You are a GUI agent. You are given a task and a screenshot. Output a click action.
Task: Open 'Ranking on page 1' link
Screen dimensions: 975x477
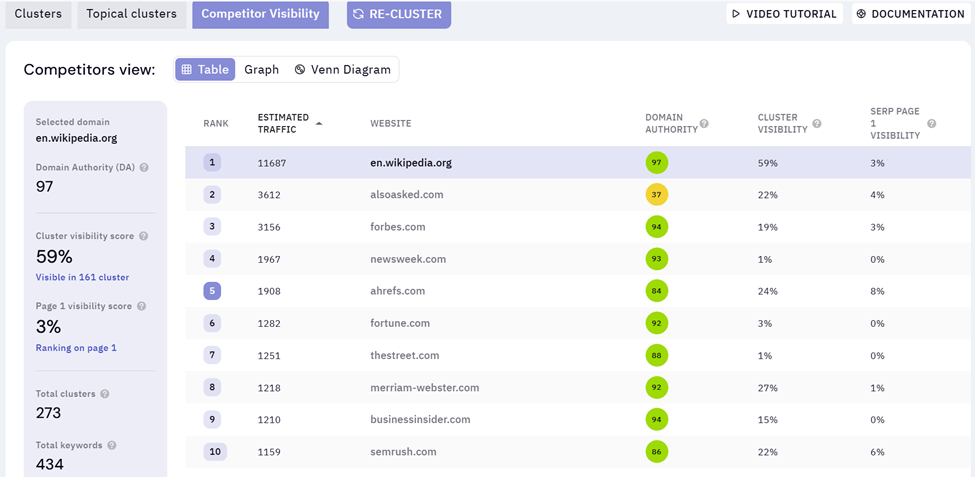(76, 348)
